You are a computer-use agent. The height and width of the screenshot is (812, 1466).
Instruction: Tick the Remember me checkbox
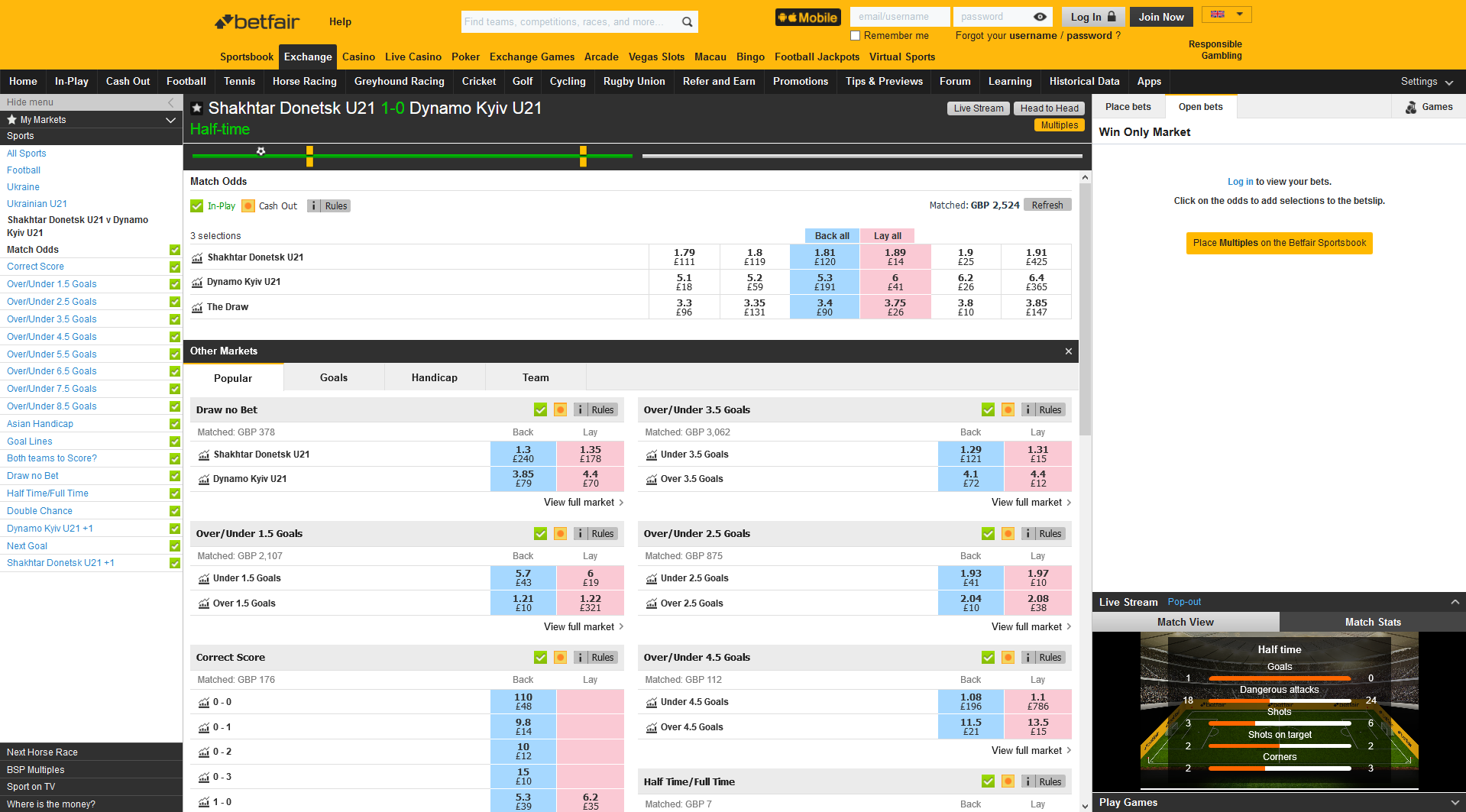pos(856,36)
